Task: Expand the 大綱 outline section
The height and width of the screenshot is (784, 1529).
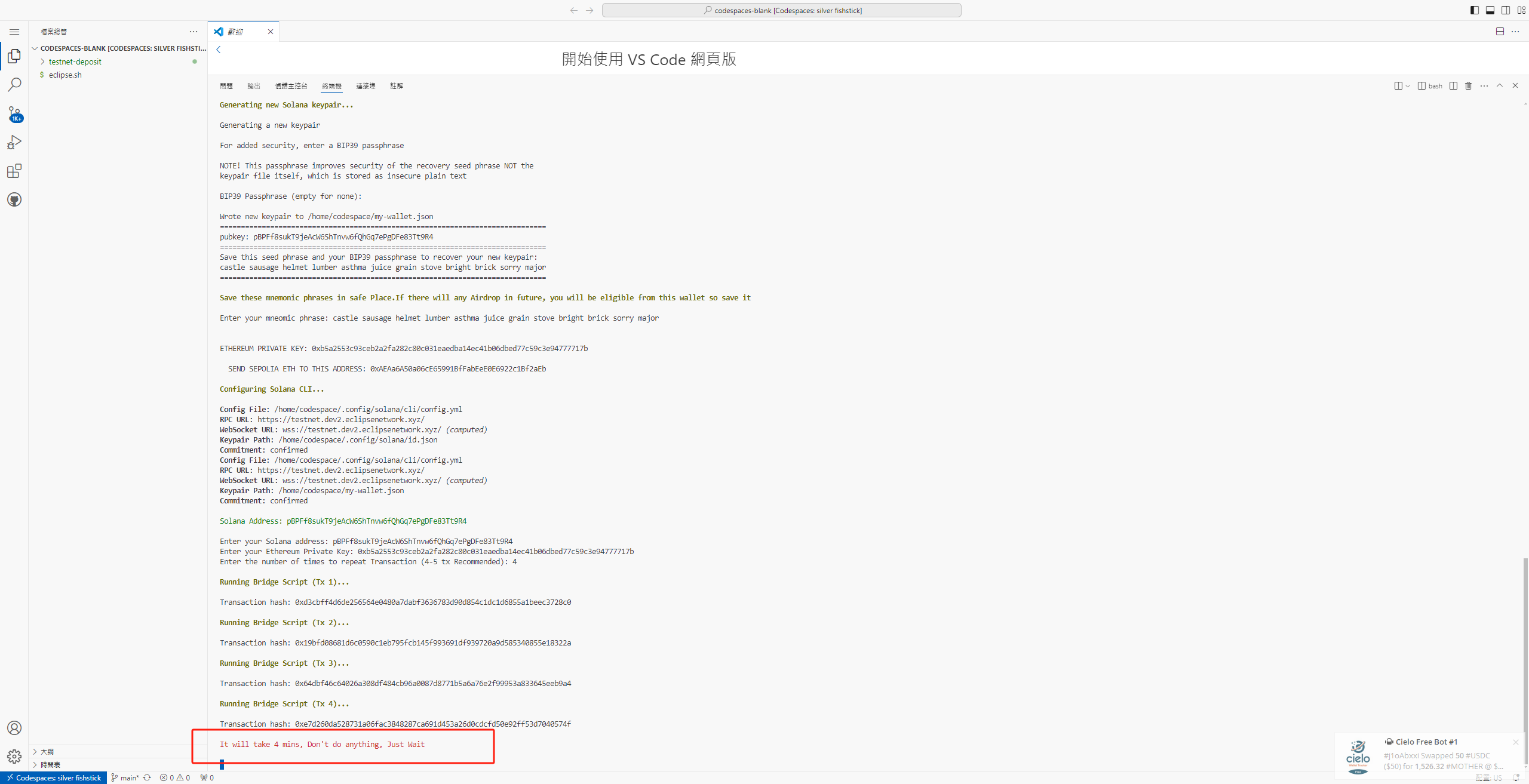Action: [118, 752]
